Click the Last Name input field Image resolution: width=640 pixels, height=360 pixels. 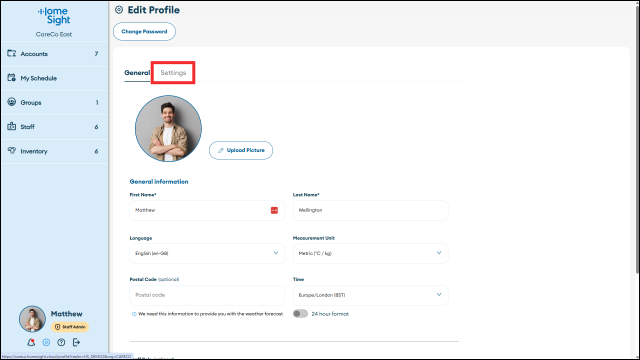point(371,210)
